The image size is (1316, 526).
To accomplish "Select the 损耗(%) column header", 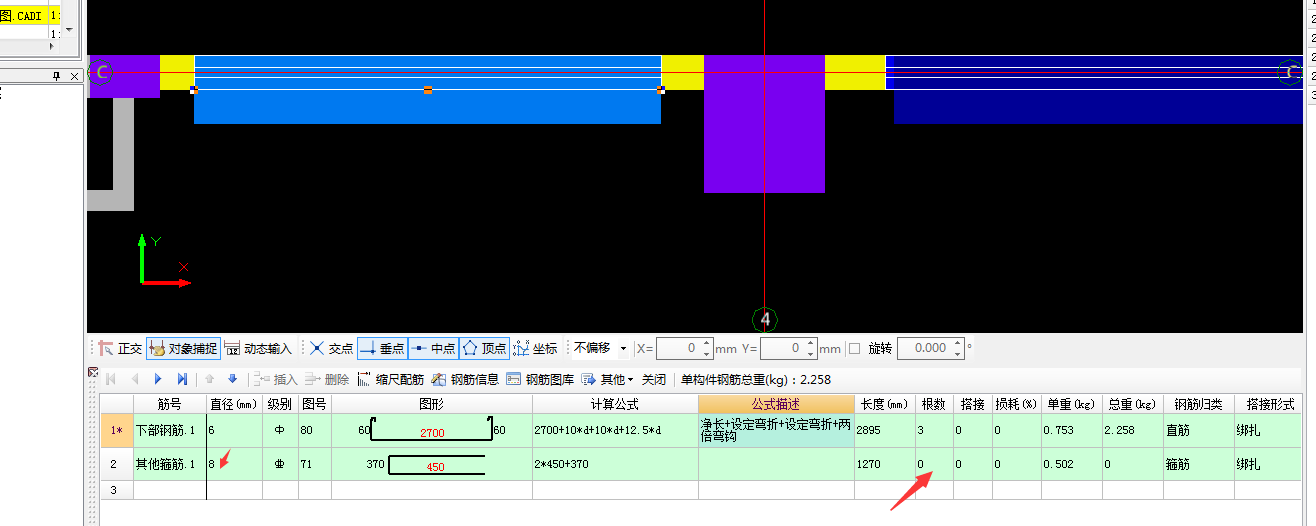I will (x=1016, y=404).
